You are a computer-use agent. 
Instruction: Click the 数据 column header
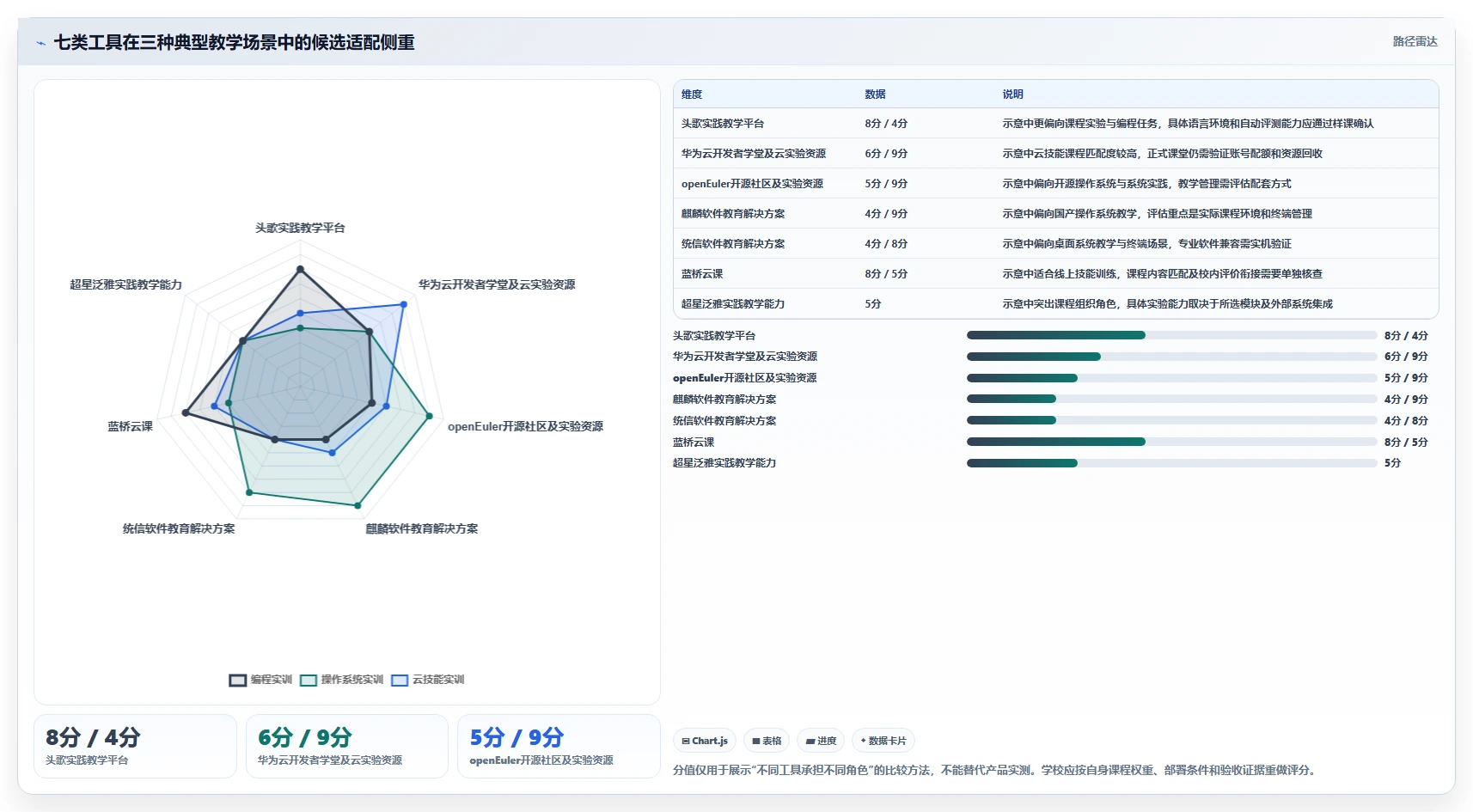click(x=875, y=95)
